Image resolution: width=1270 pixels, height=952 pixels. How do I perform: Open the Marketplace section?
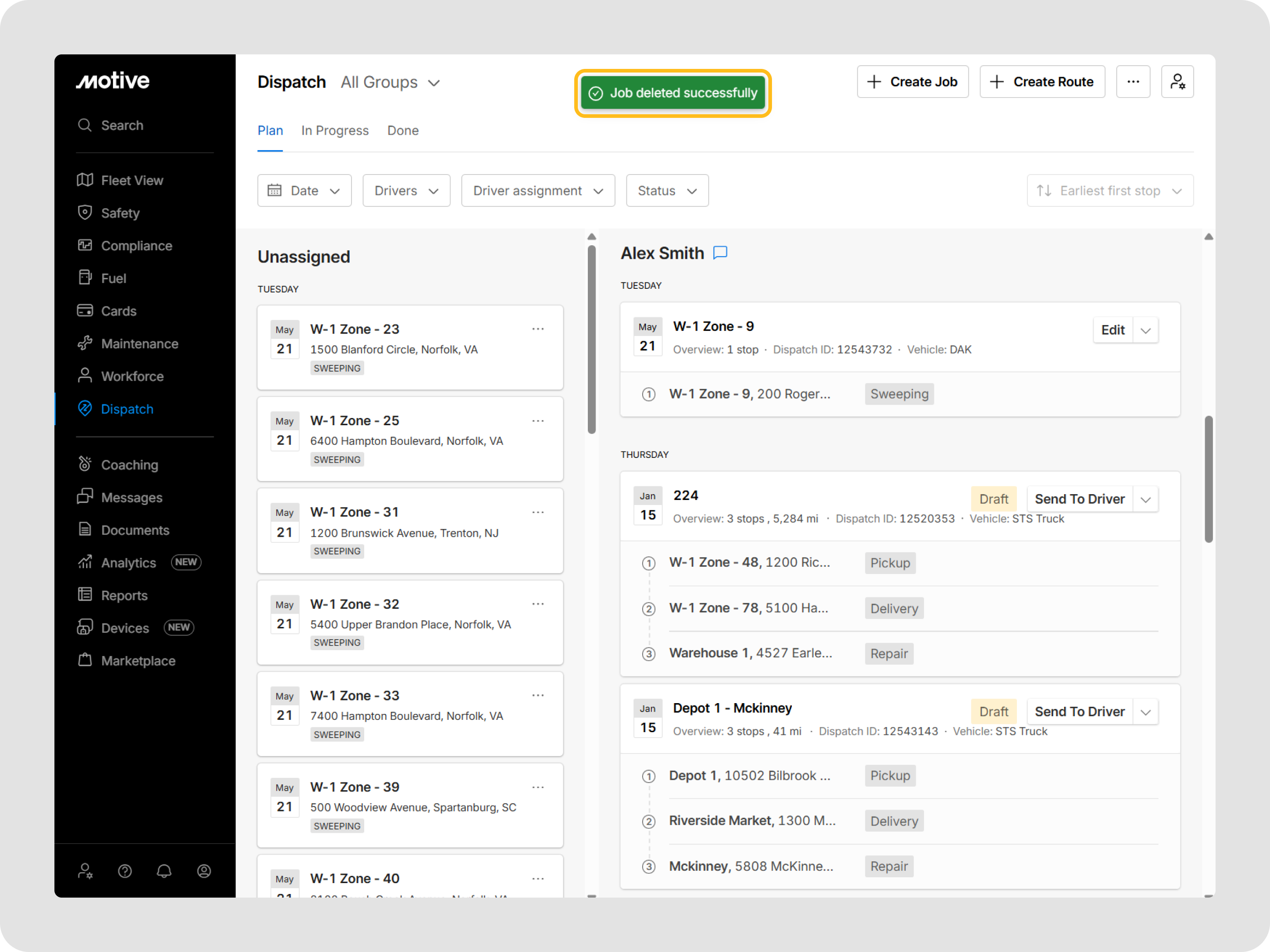tap(138, 661)
